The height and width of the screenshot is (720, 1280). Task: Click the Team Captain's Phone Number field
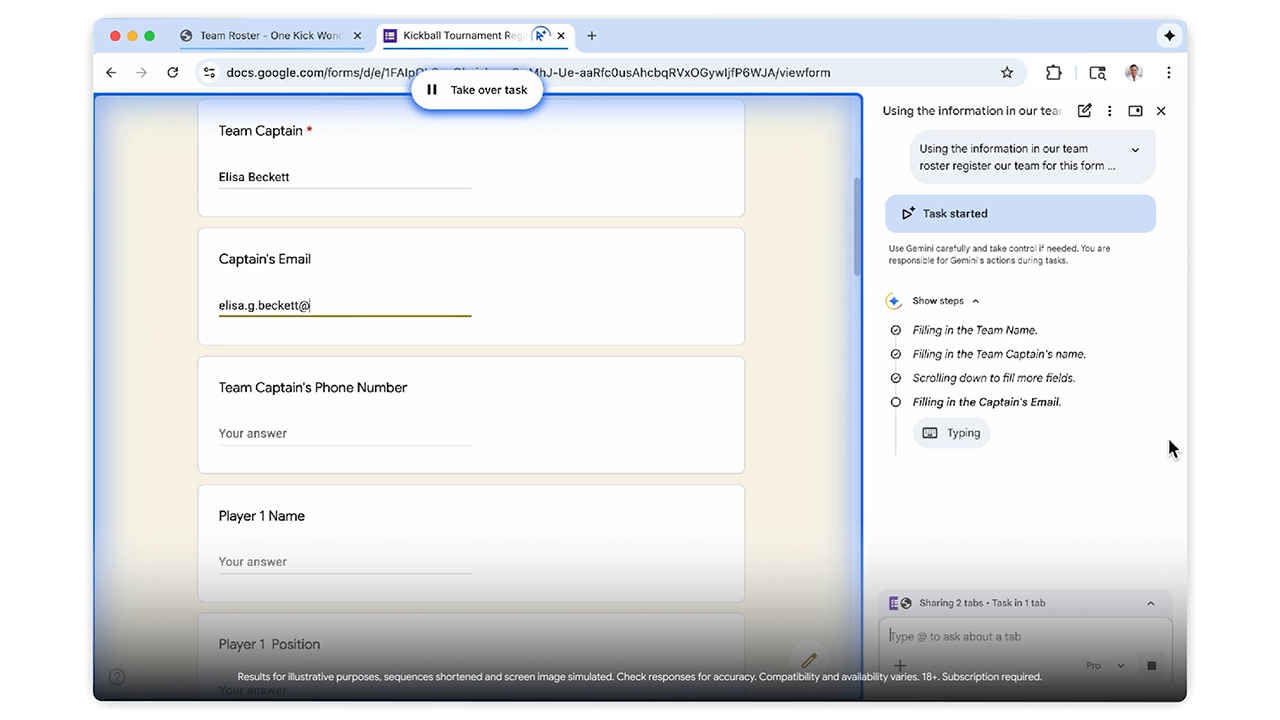pos(344,434)
